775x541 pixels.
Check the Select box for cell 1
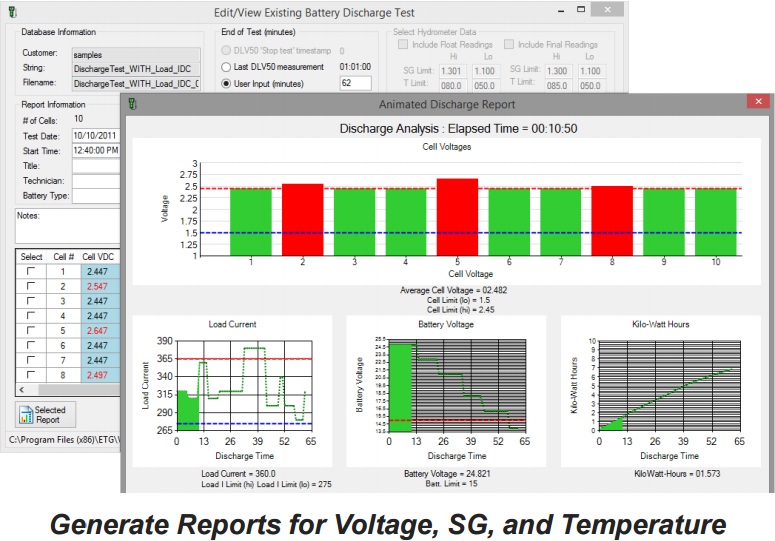click(x=31, y=271)
